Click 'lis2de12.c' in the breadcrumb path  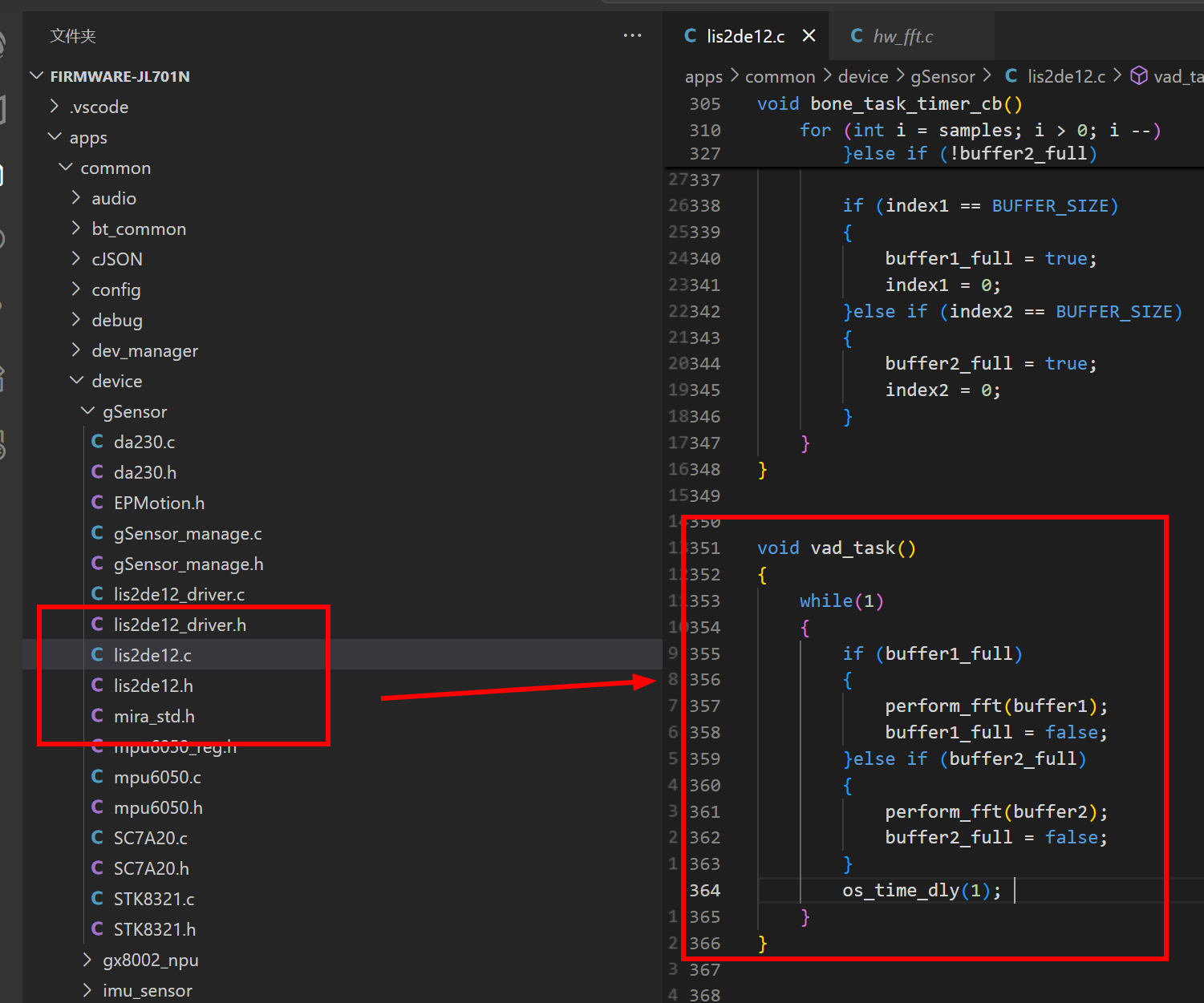(1066, 77)
